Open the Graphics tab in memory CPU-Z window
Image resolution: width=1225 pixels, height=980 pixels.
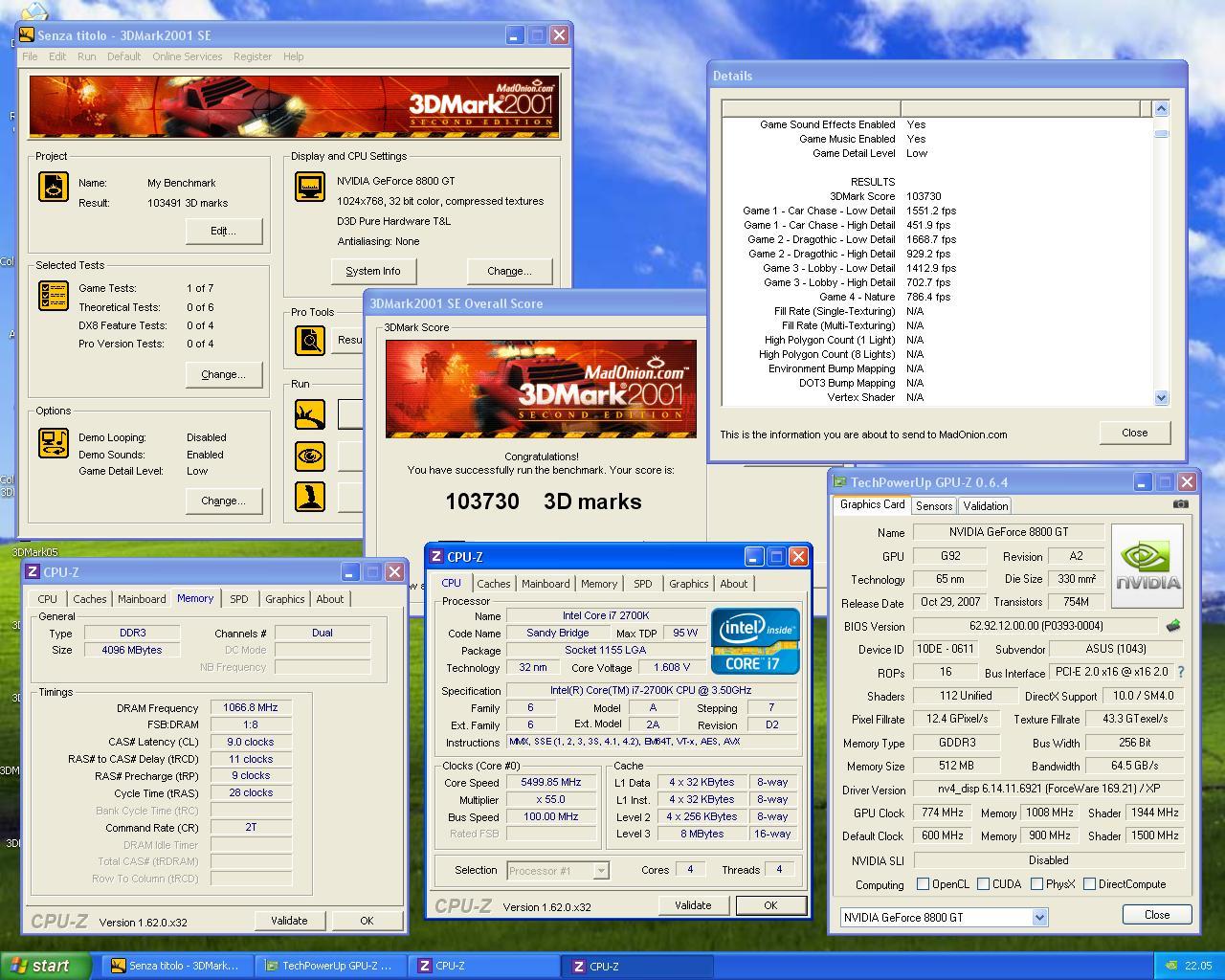point(284,599)
